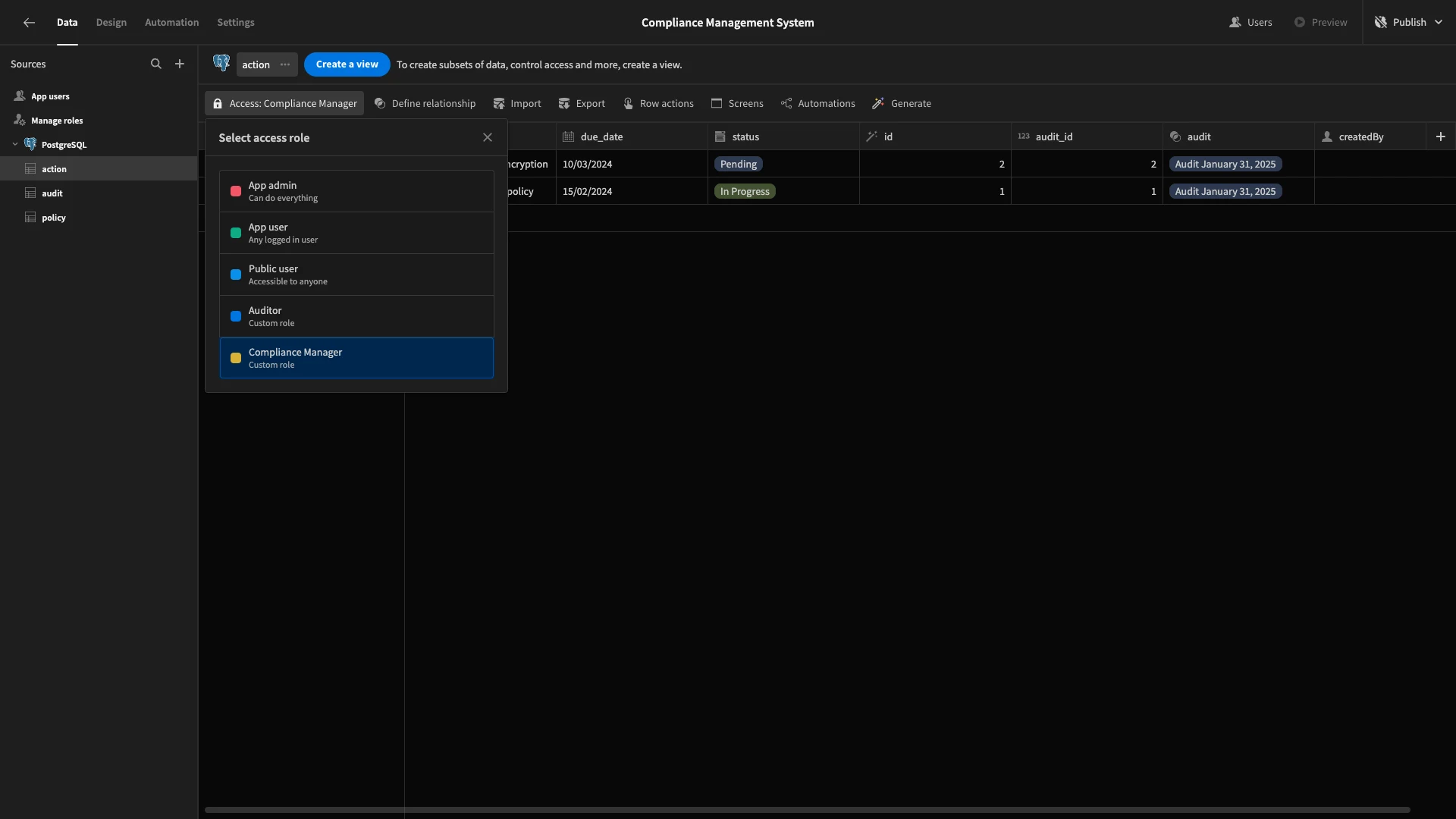Viewport: 1456px width, 819px height.
Task: Click the PostgreSQL elephant icon beside action
Action: (221, 64)
